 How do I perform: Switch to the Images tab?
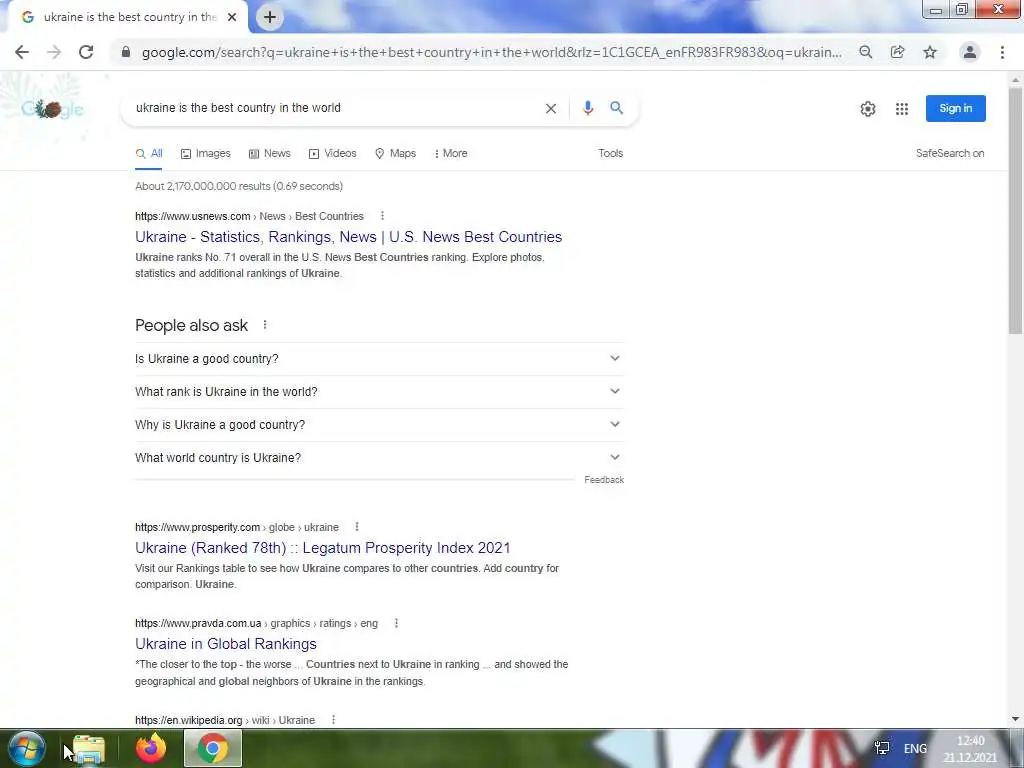pyautogui.click(x=206, y=153)
